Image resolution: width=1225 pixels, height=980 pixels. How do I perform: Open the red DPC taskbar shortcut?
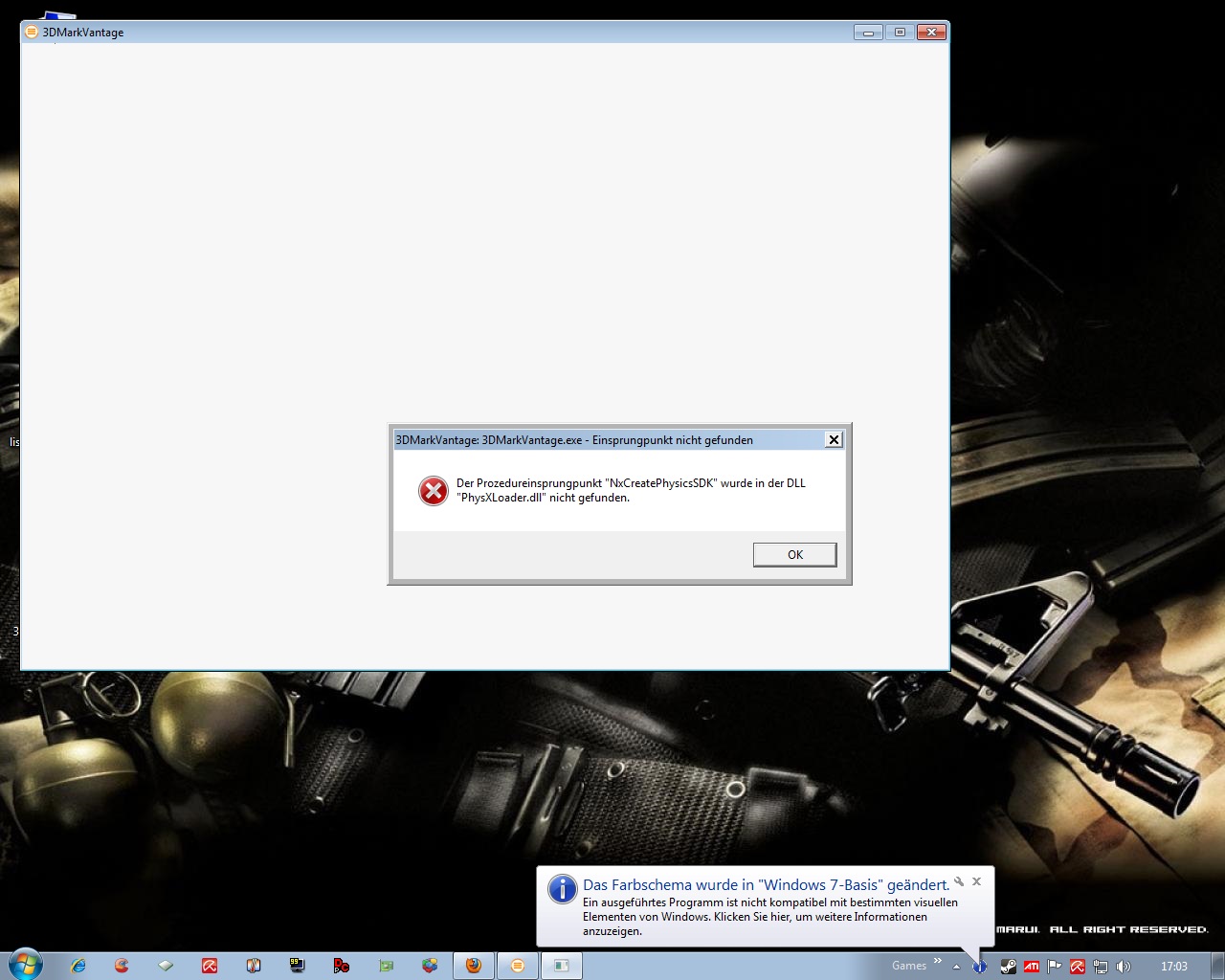342,966
